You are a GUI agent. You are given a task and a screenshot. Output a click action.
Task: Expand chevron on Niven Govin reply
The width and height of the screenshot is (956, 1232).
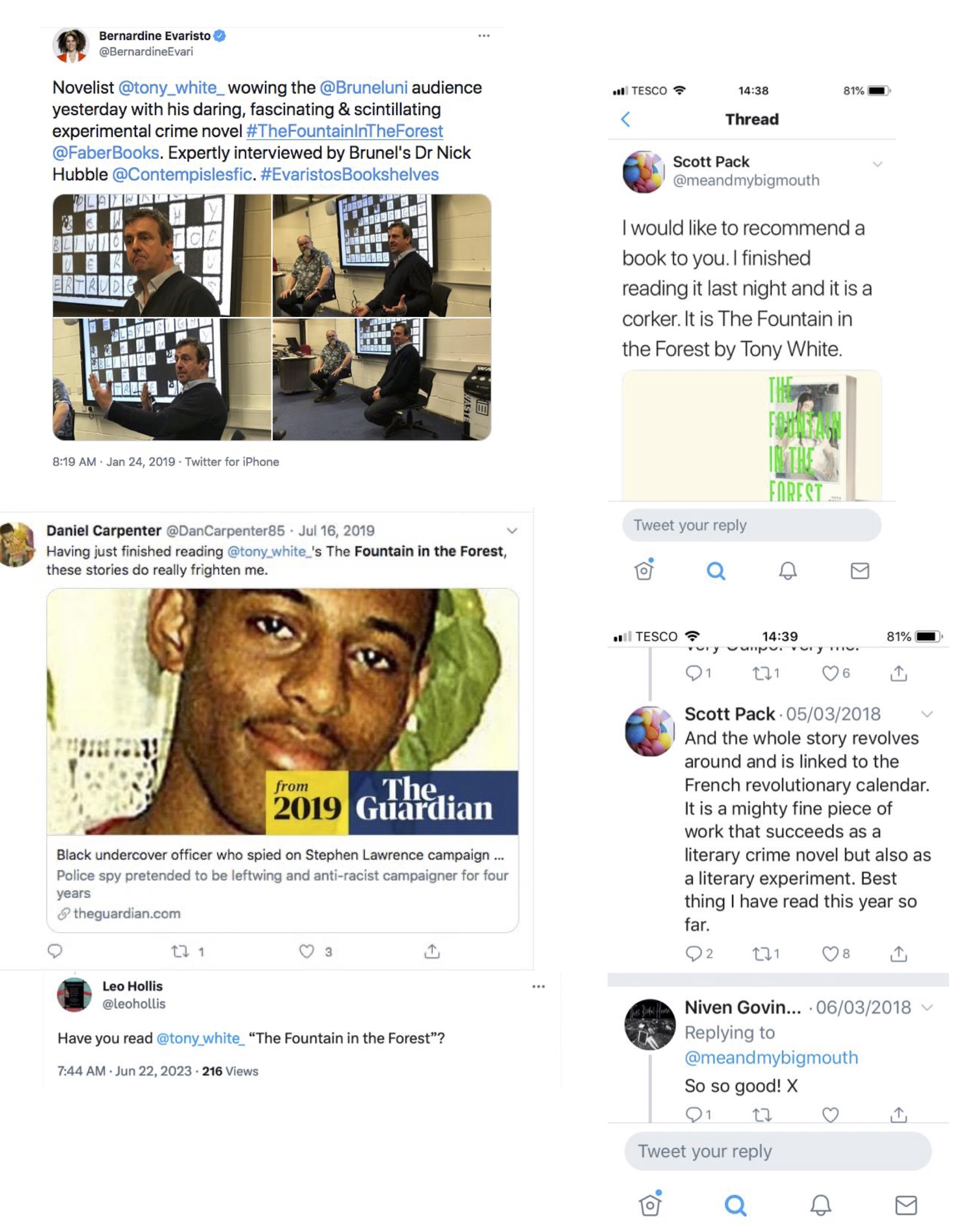(927, 1007)
